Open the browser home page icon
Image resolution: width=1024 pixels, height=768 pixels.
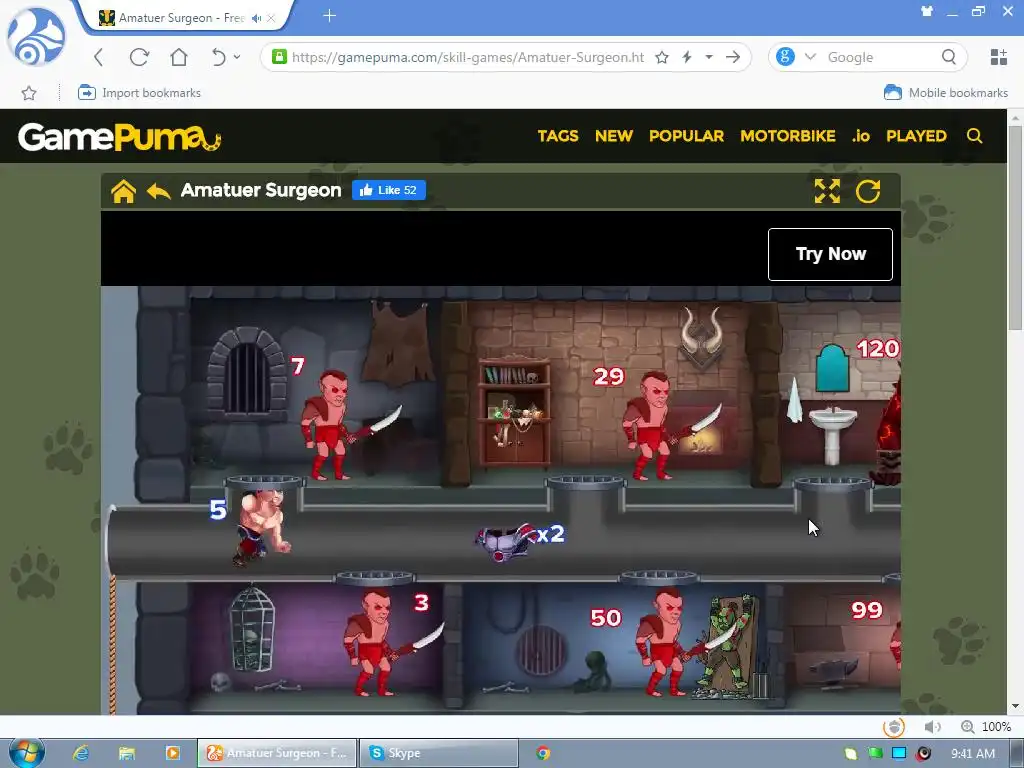click(178, 57)
